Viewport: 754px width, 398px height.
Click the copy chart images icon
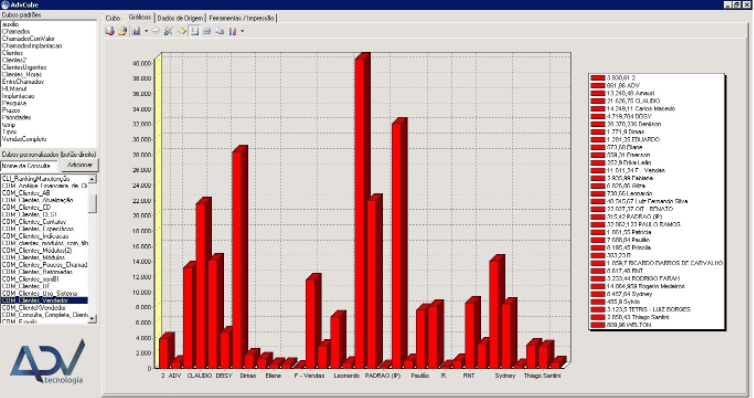pyautogui.click(x=220, y=31)
